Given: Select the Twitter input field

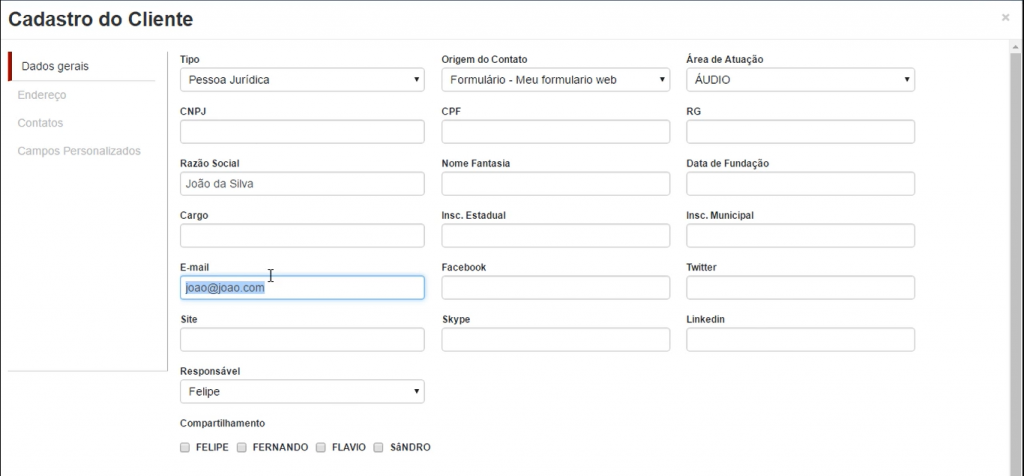Looking at the screenshot, I should point(800,288).
